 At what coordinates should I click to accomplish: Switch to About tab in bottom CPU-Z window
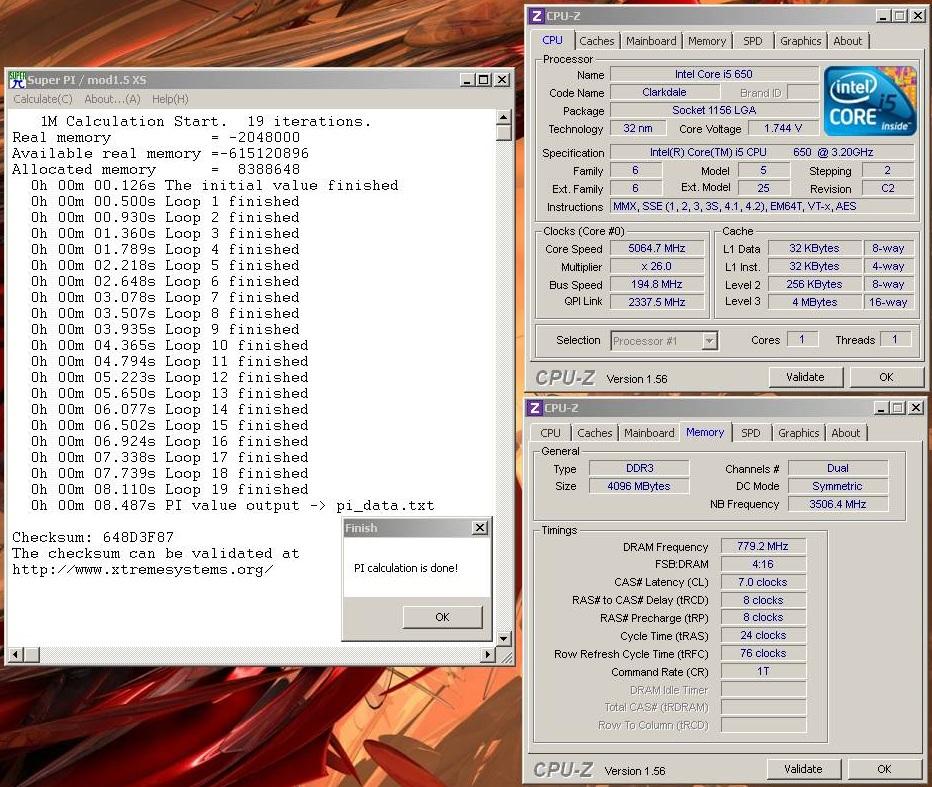click(x=845, y=433)
